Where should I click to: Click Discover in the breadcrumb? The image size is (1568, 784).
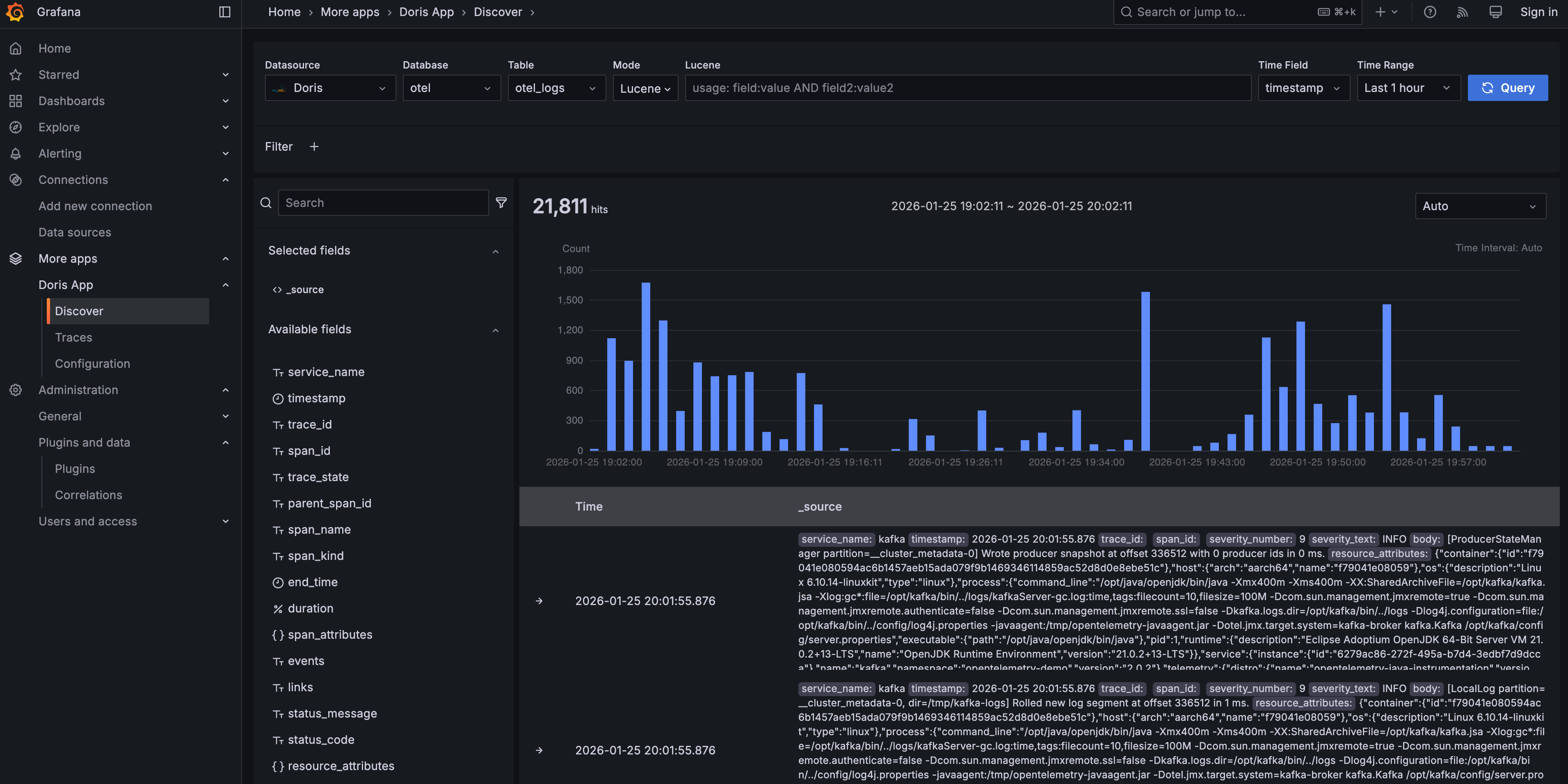(x=497, y=11)
